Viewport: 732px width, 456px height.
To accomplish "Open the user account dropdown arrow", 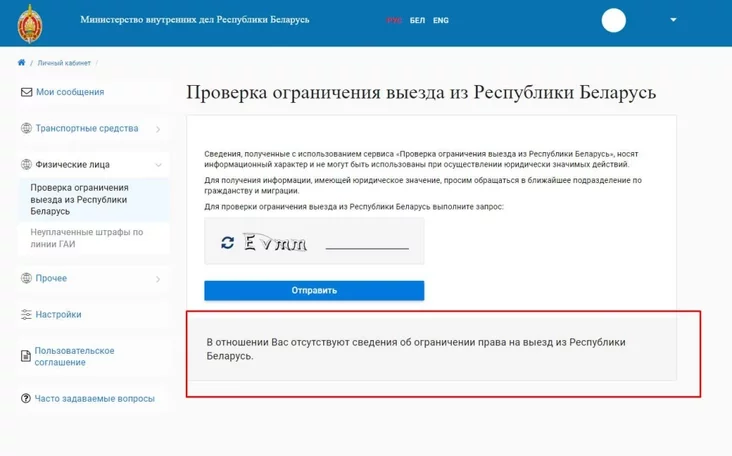I will (673, 20).
